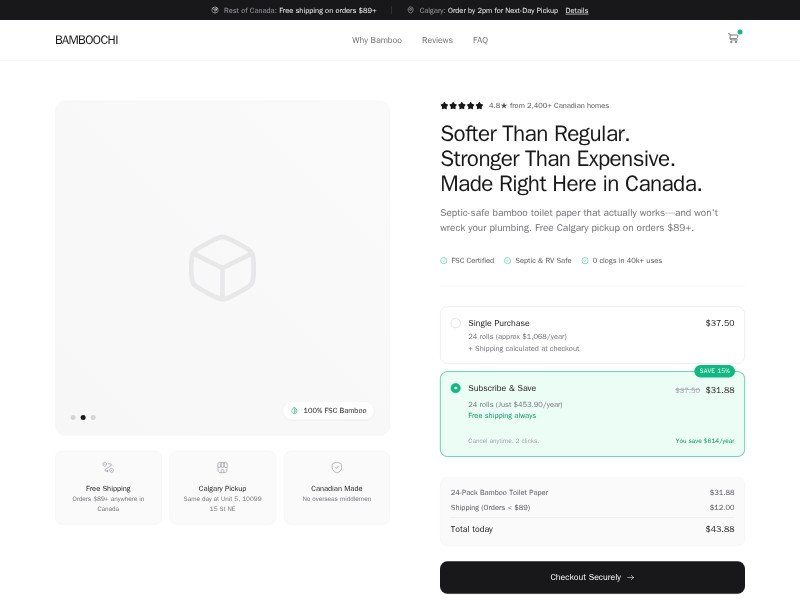Click the Calgary Pickup store icon
The height and width of the screenshot is (600, 800).
[x=222, y=467]
